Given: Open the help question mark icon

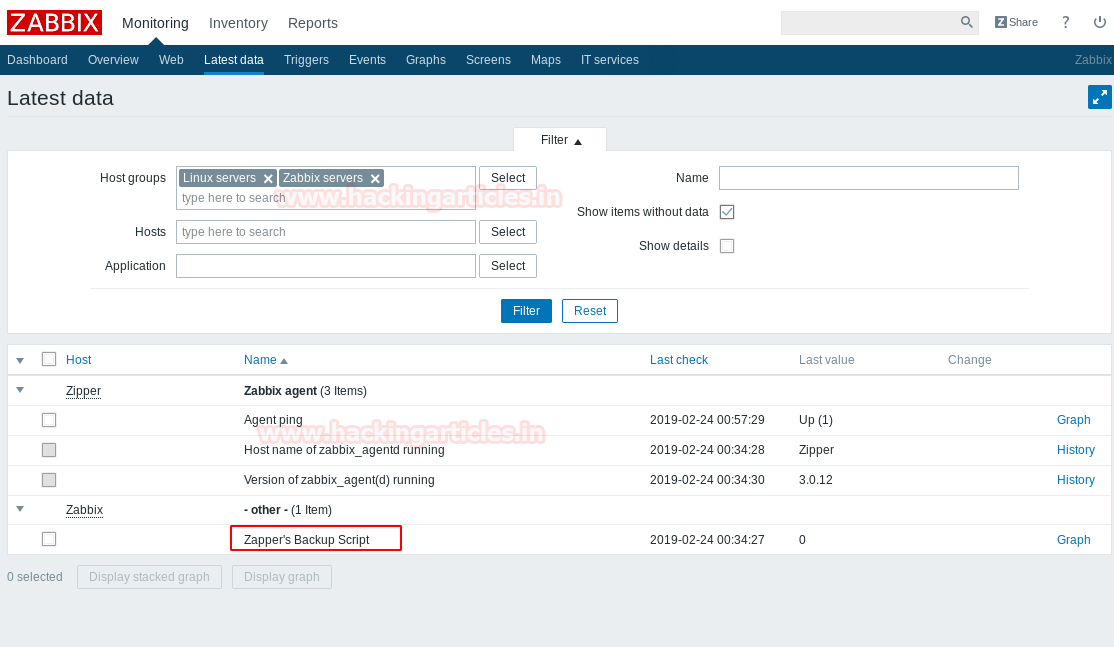Looking at the screenshot, I should click(1065, 22).
